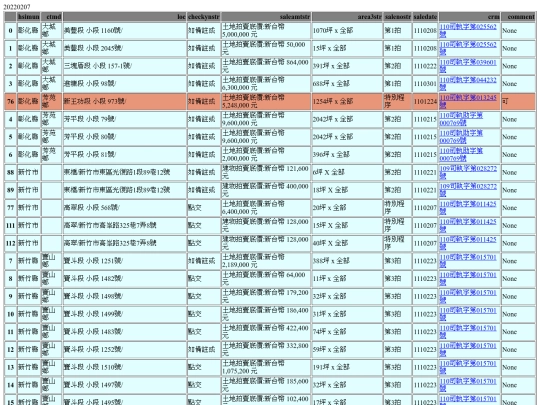Click sale date 1110301 in row 3

coord(425,84)
